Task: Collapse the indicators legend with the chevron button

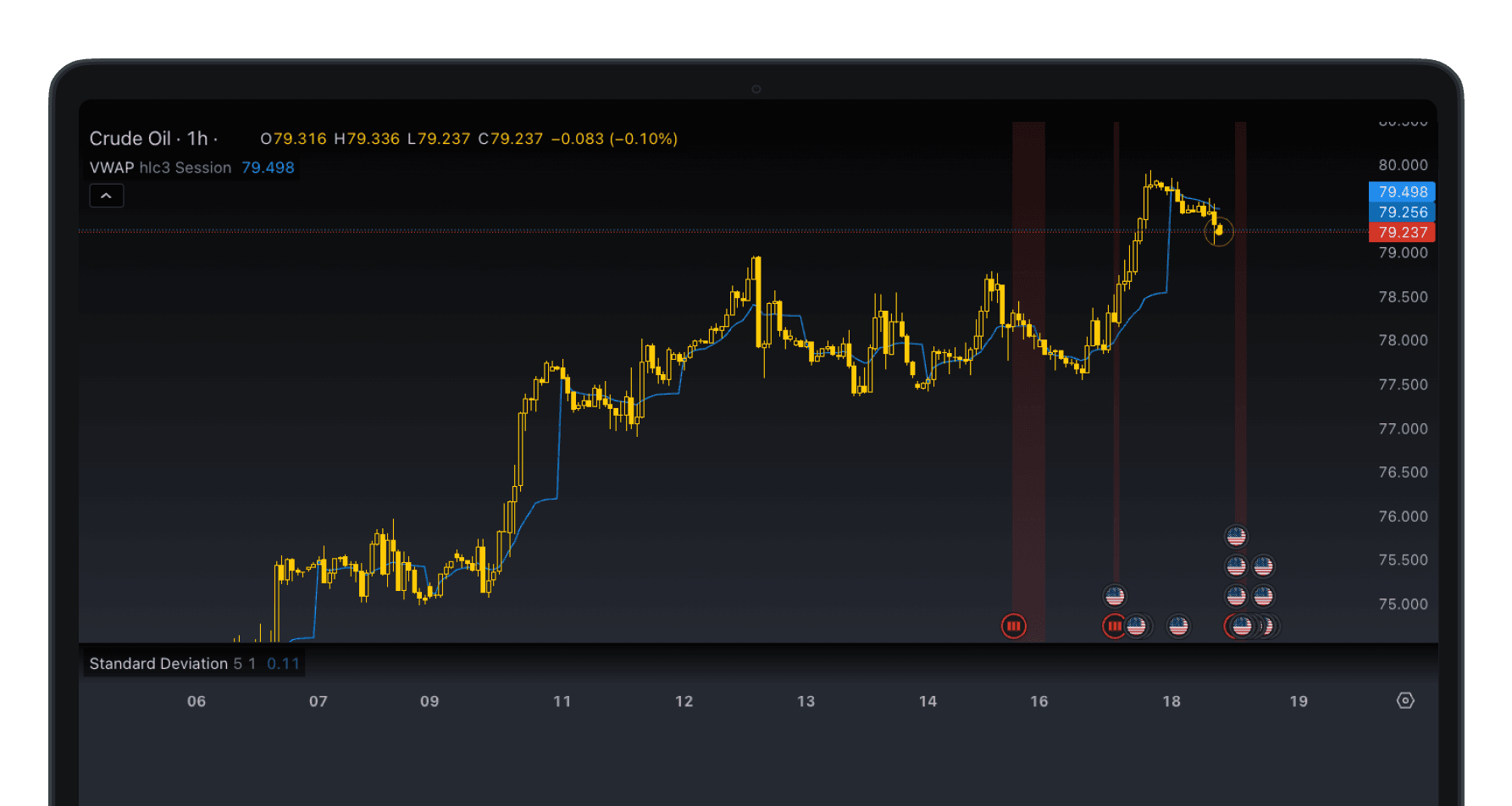Action: click(x=107, y=196)
